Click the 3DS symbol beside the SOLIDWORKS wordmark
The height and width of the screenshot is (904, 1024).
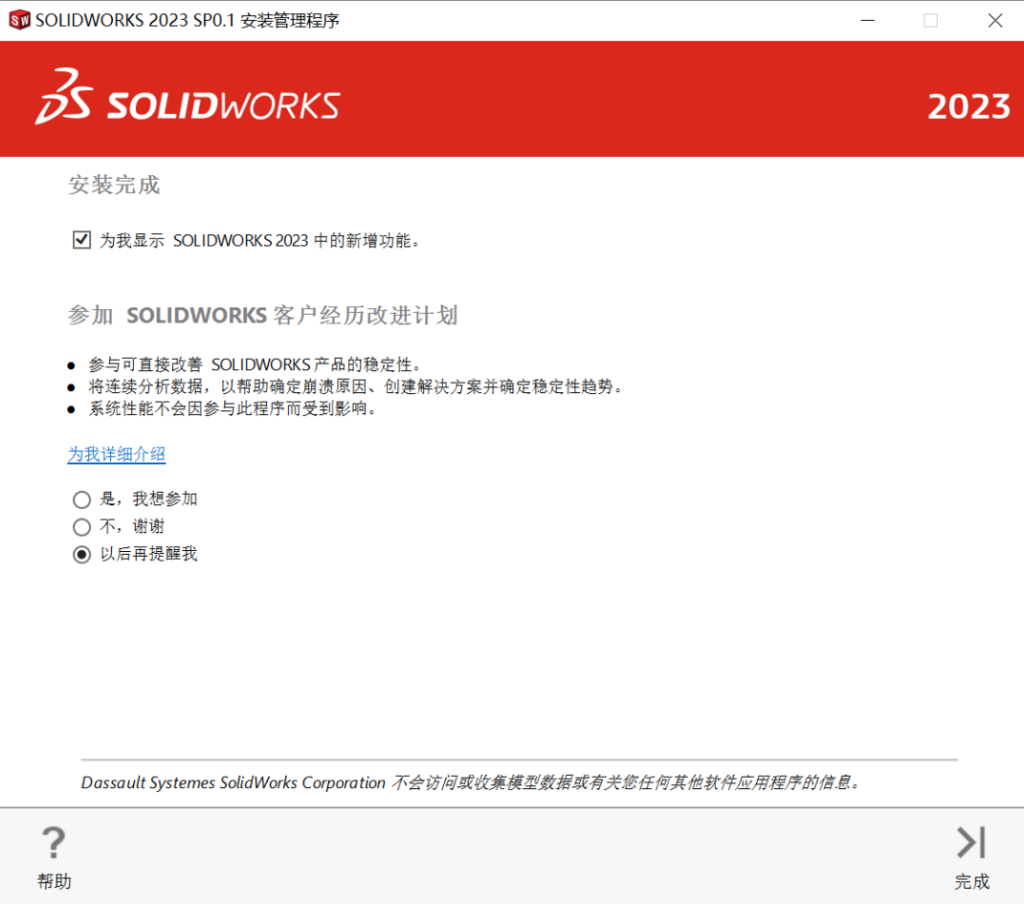62,98
